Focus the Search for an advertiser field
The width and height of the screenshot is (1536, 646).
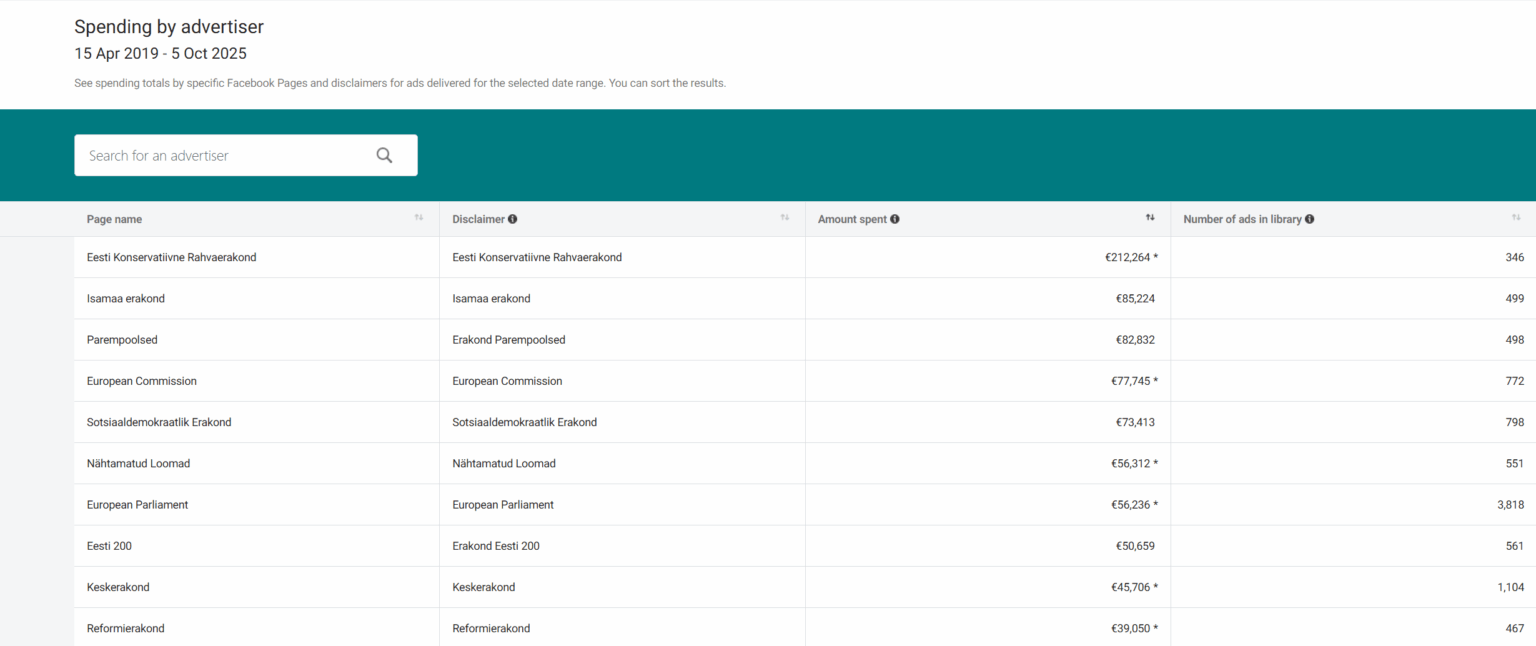245,155
